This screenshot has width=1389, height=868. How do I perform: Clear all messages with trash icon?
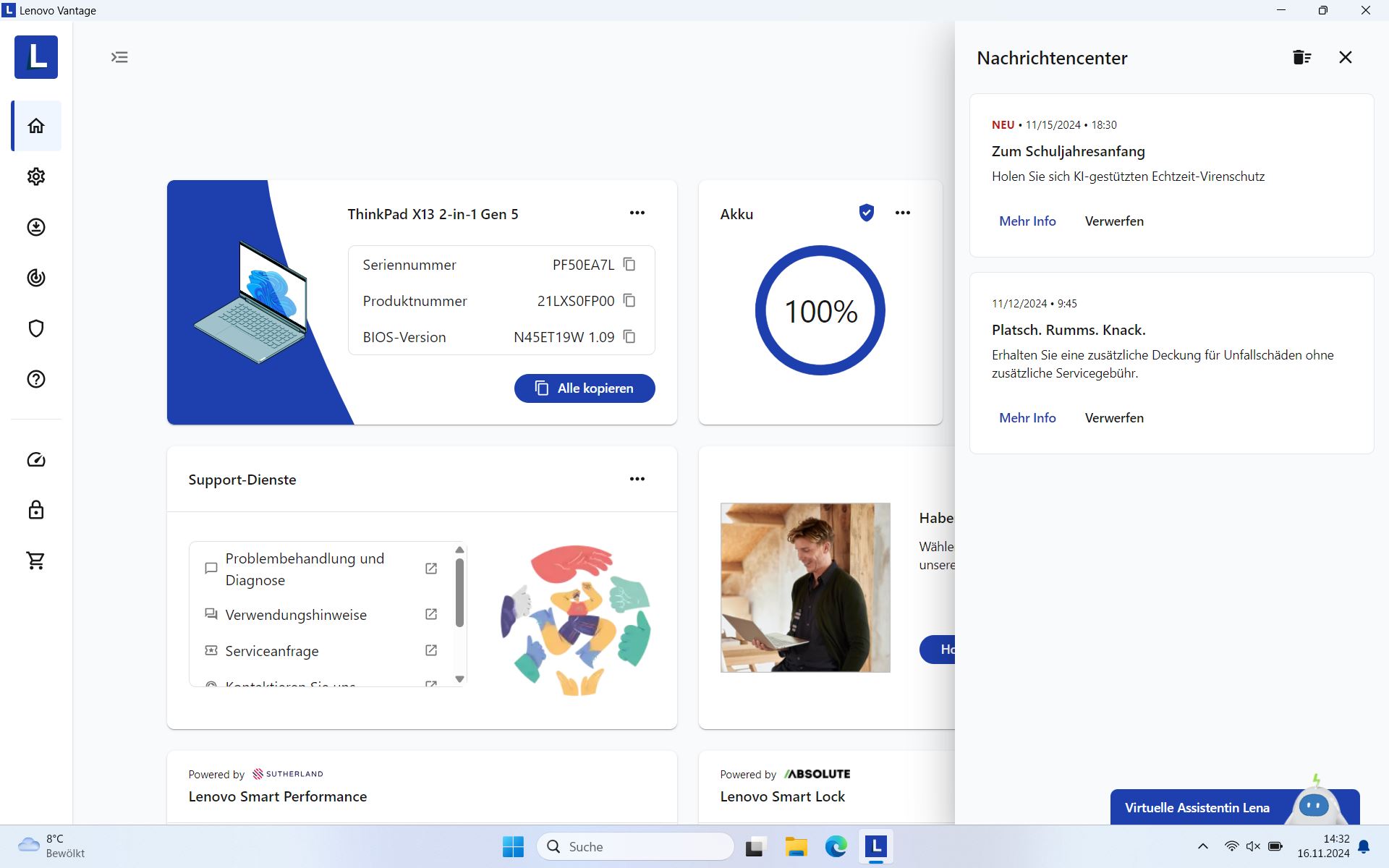pos(1301,57)
